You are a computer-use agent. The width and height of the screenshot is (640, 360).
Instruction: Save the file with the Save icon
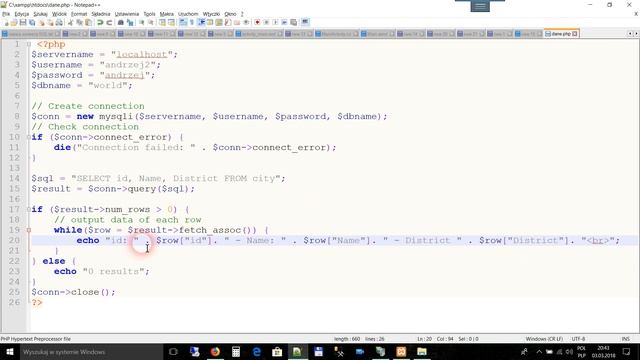23,22
